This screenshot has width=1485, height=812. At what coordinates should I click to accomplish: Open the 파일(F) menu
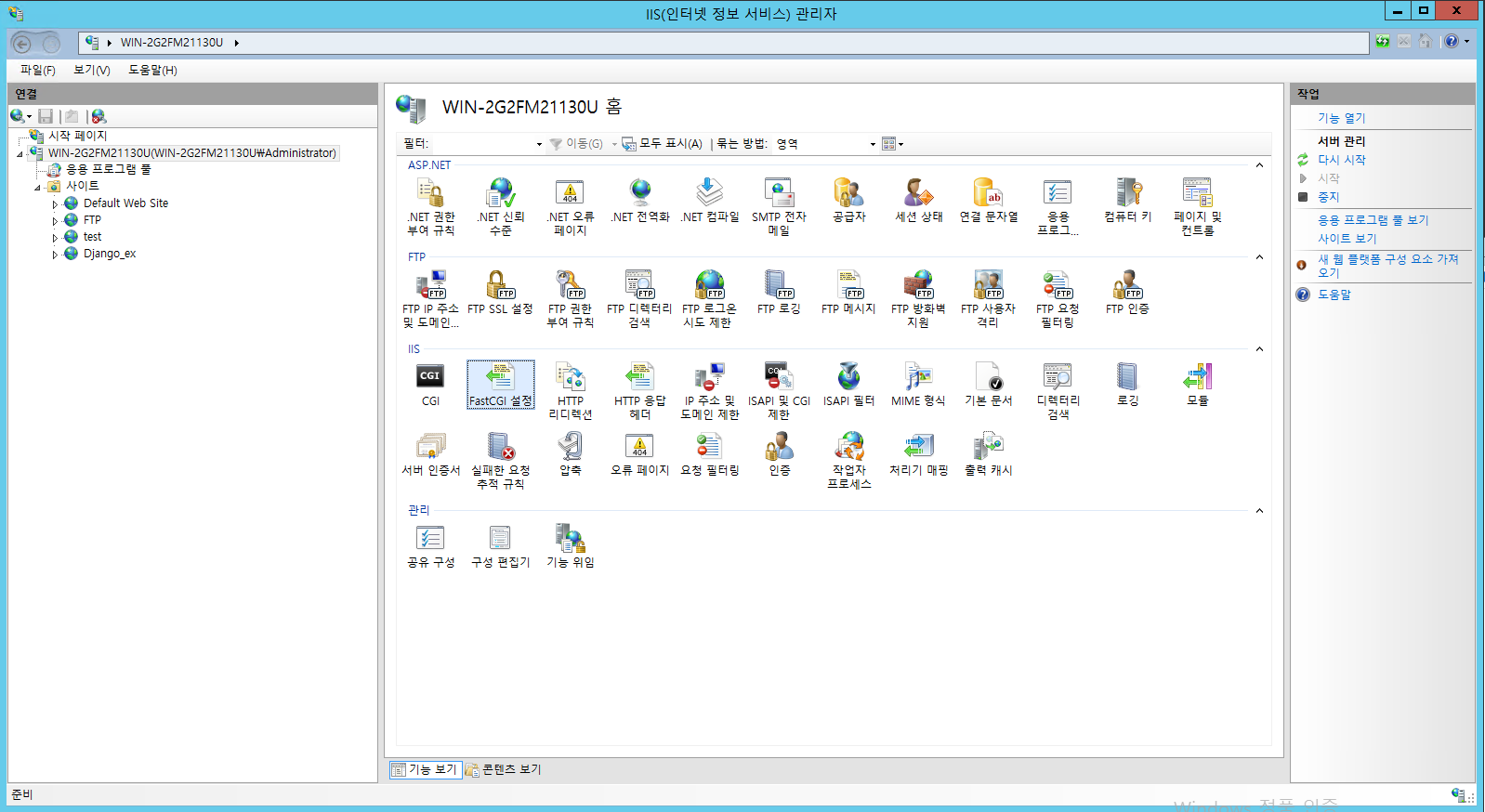38,70
